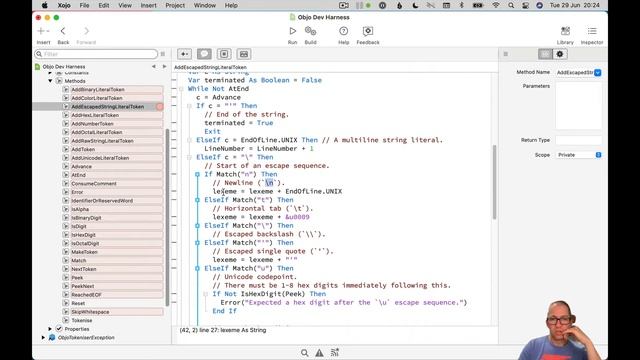This screenshot has width=640, height=360.
Task: Open the Window menu
Action: pyautogui.click(x=204, y=5)
